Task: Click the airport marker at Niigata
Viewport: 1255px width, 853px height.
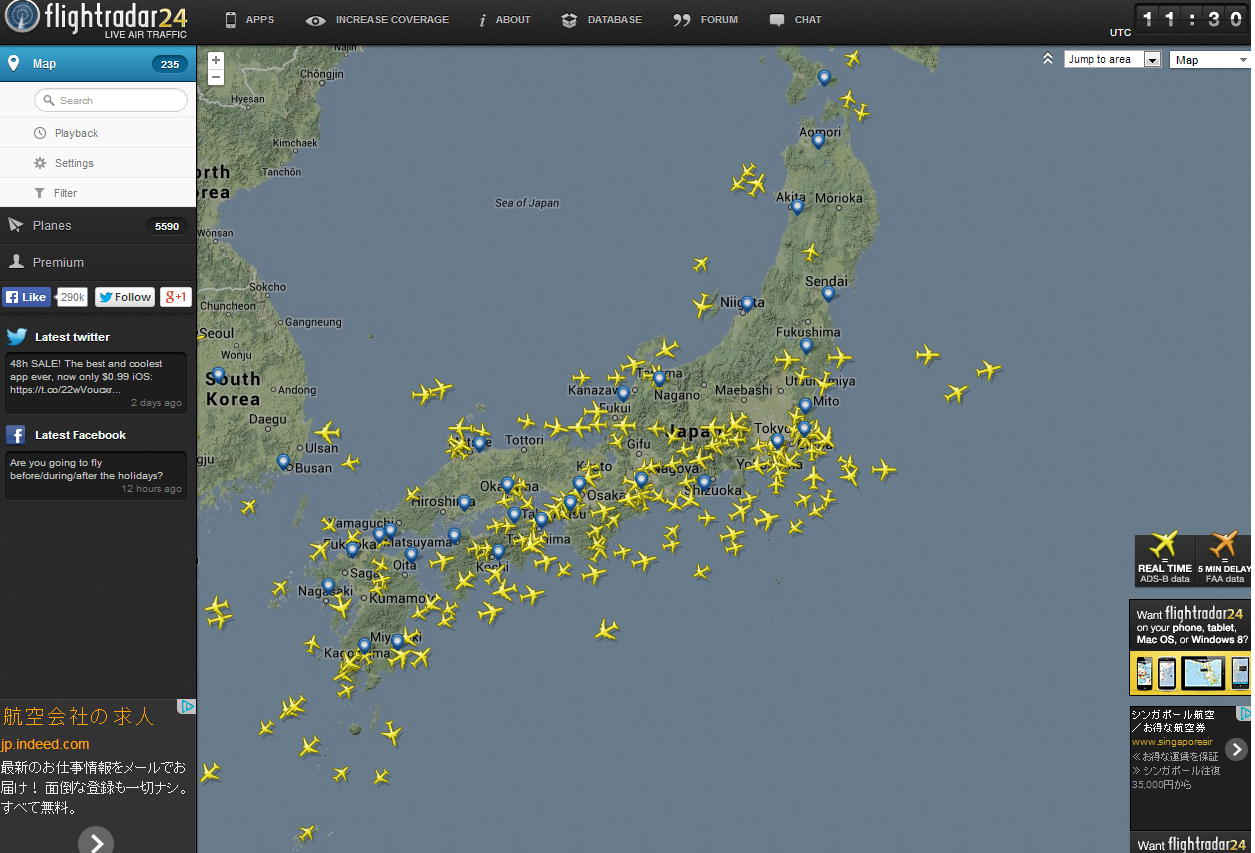Action: click(x=747, y=302)
